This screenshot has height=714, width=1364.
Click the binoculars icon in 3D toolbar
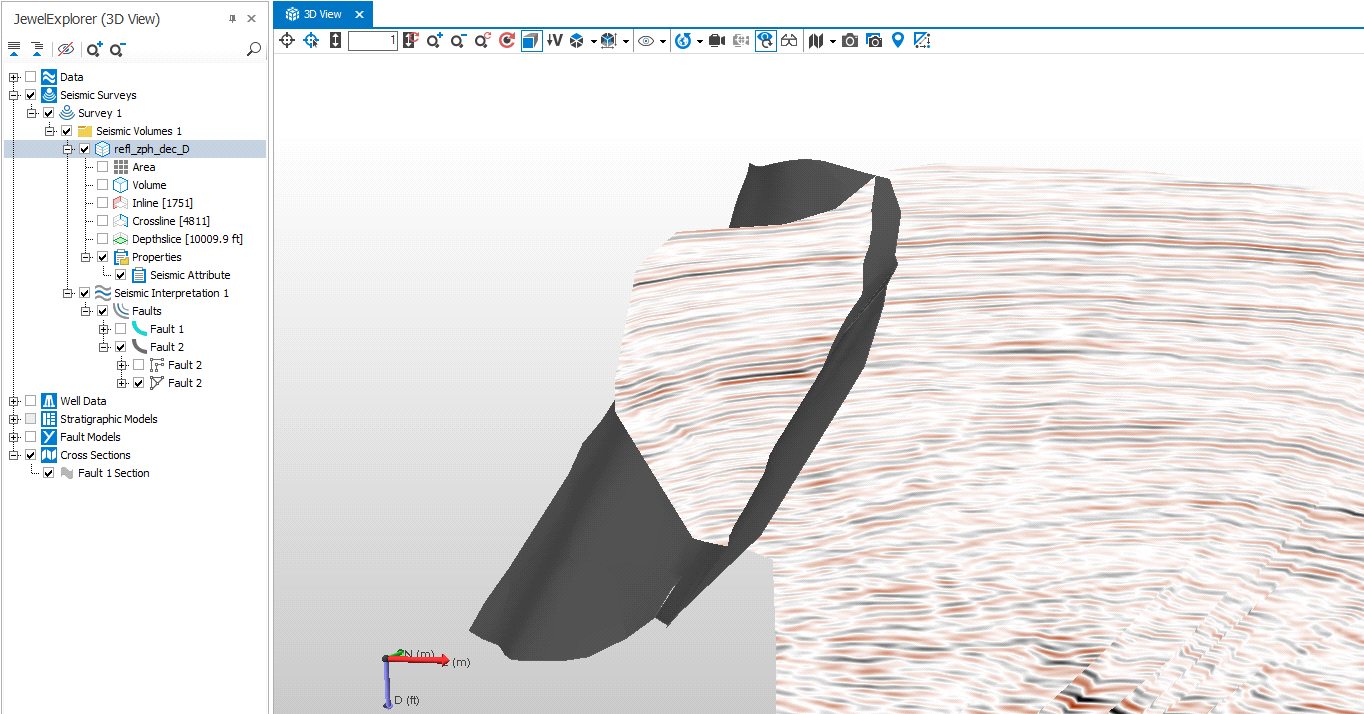tap(790, 41)
